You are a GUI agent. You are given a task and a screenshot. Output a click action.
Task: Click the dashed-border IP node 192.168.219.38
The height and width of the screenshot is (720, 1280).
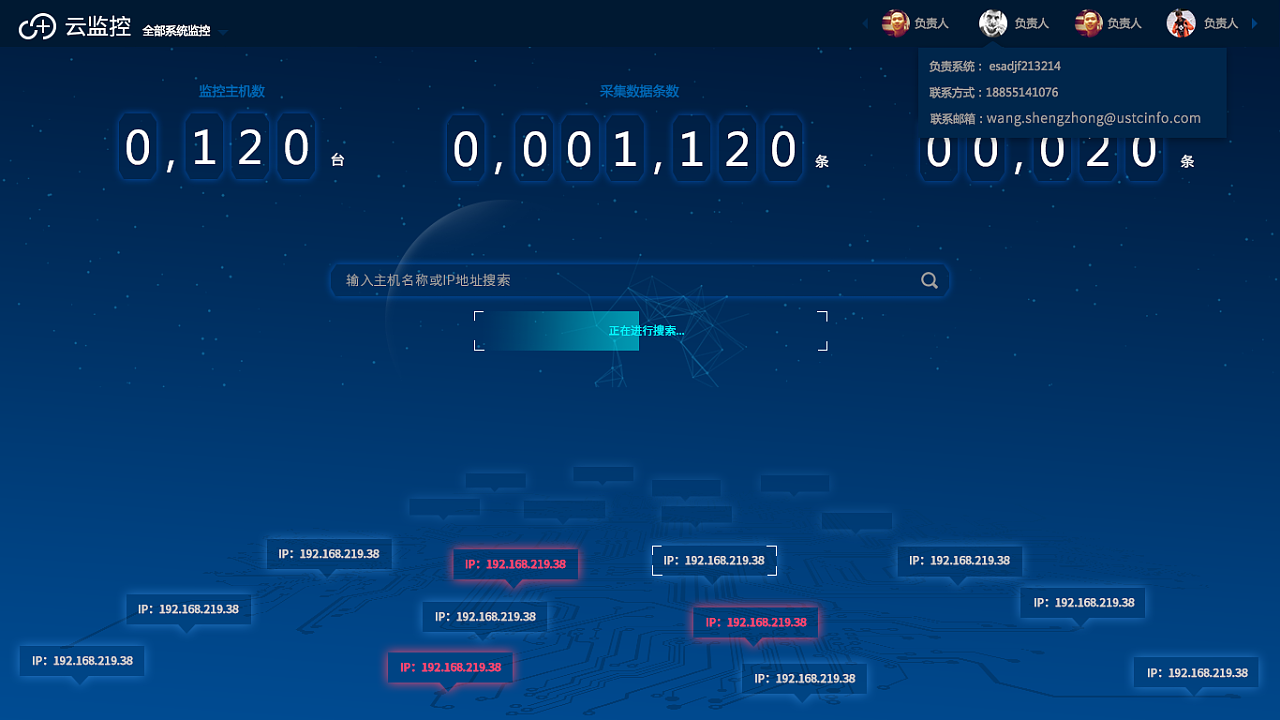(x=714, y=560)
